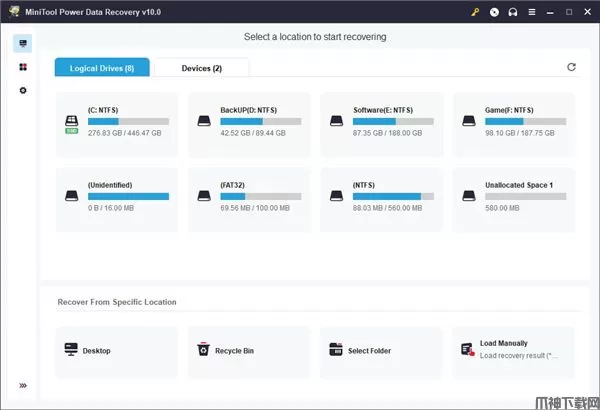This screenshot has width=600, height=410.
Task: Click Load Manually to load recovery result
Action: click(x=514, y=349)
